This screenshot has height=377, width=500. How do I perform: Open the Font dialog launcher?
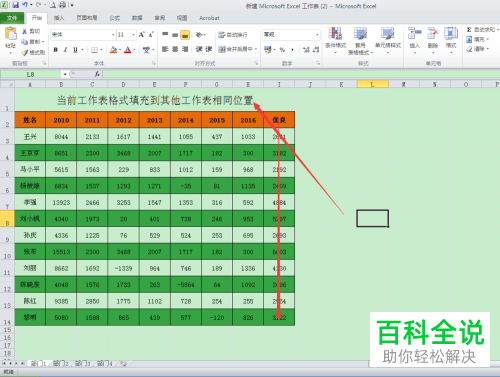click(154, 63)
